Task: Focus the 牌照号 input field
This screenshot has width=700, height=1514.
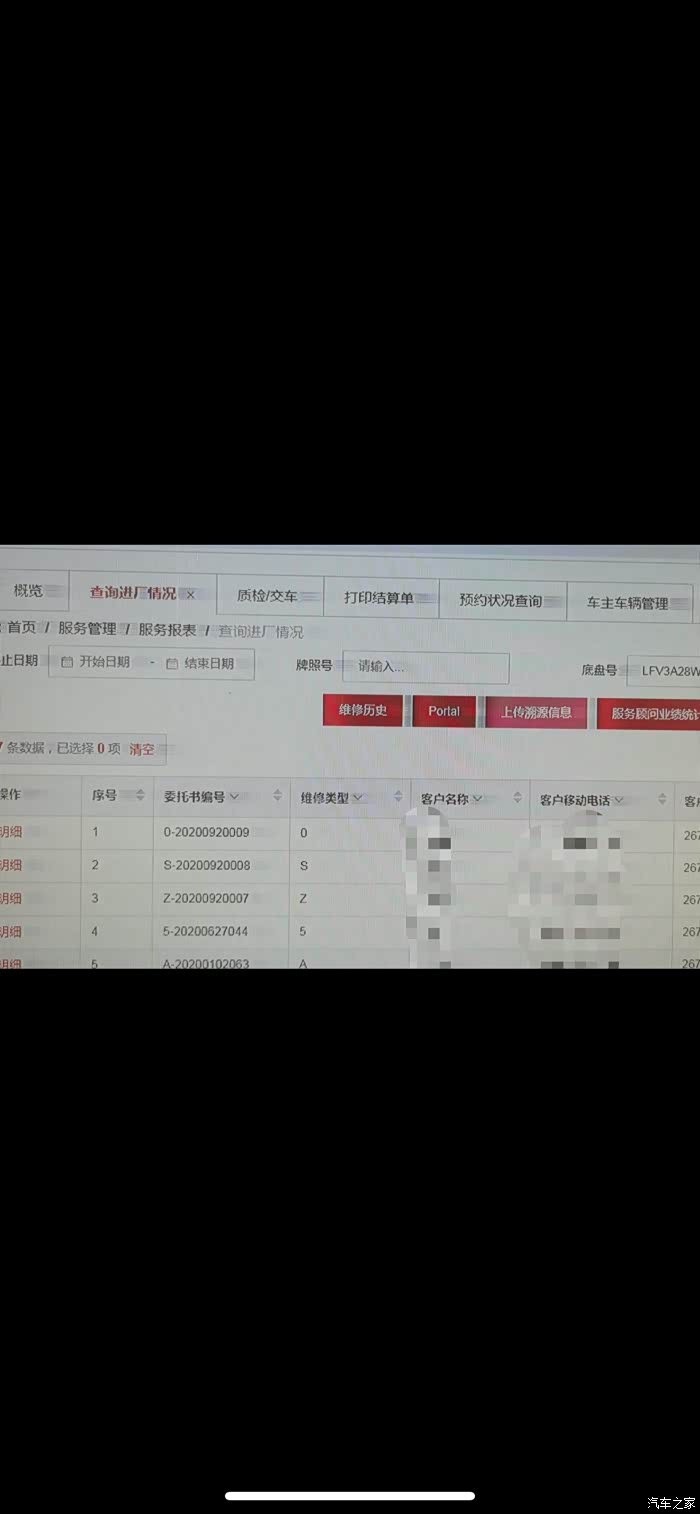Action: pyautogui.click(x=426, y=667)
